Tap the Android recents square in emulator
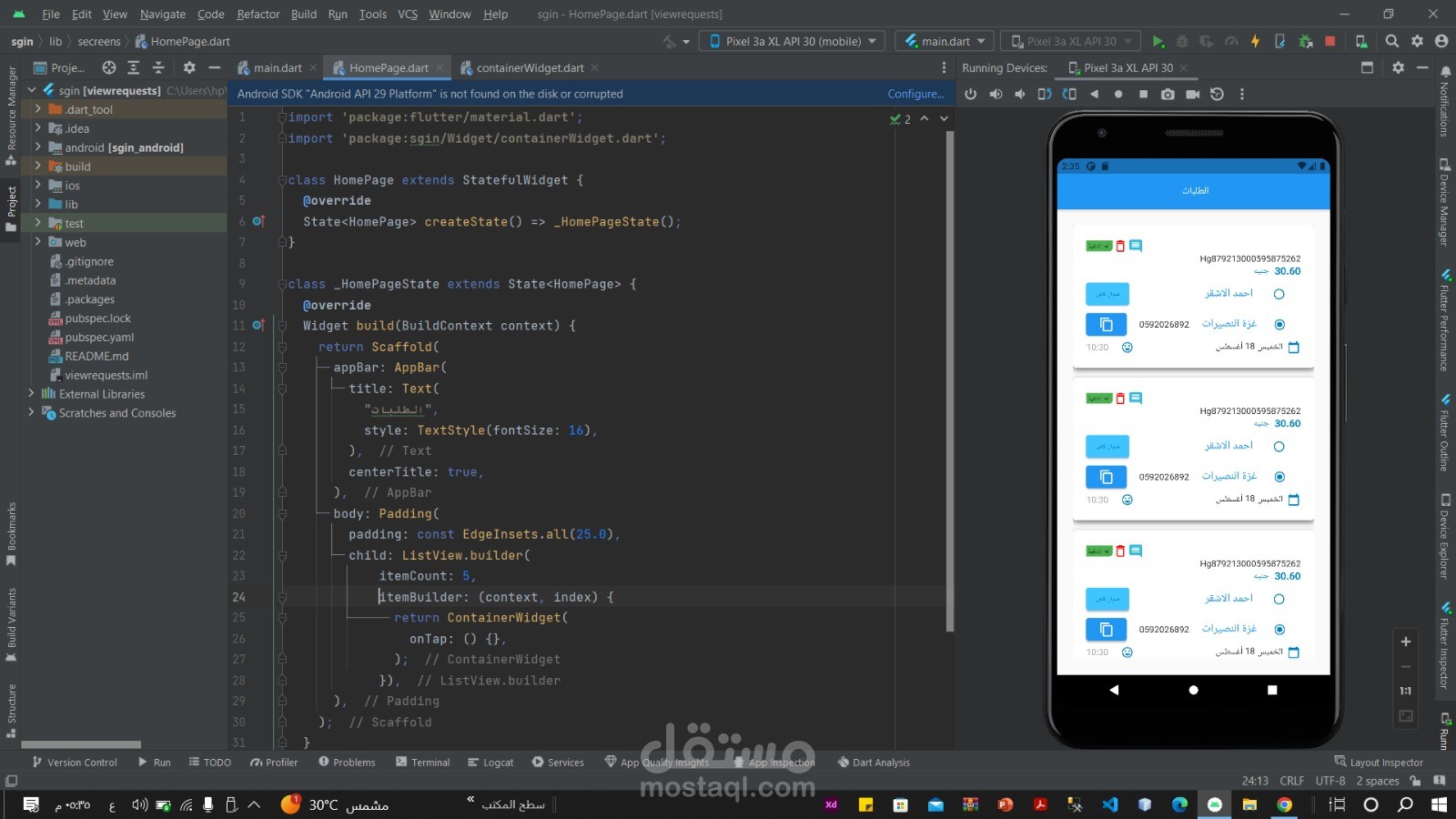 coord(1272,690)
